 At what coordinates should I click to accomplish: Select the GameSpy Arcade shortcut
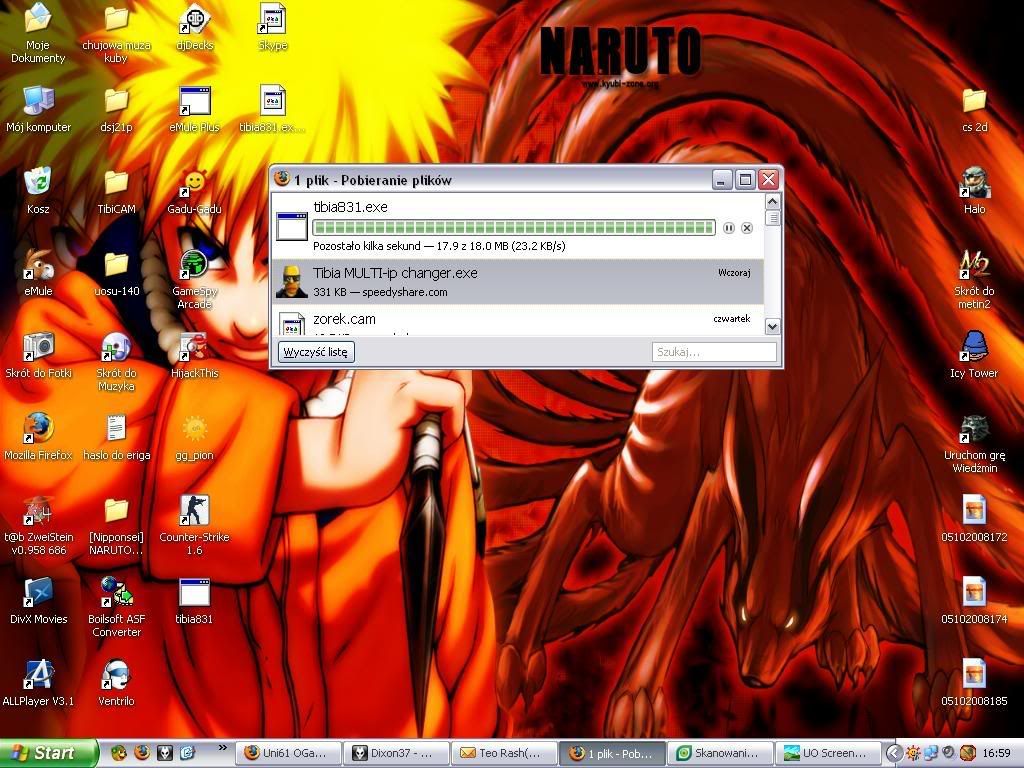click(x=195, y=280)
